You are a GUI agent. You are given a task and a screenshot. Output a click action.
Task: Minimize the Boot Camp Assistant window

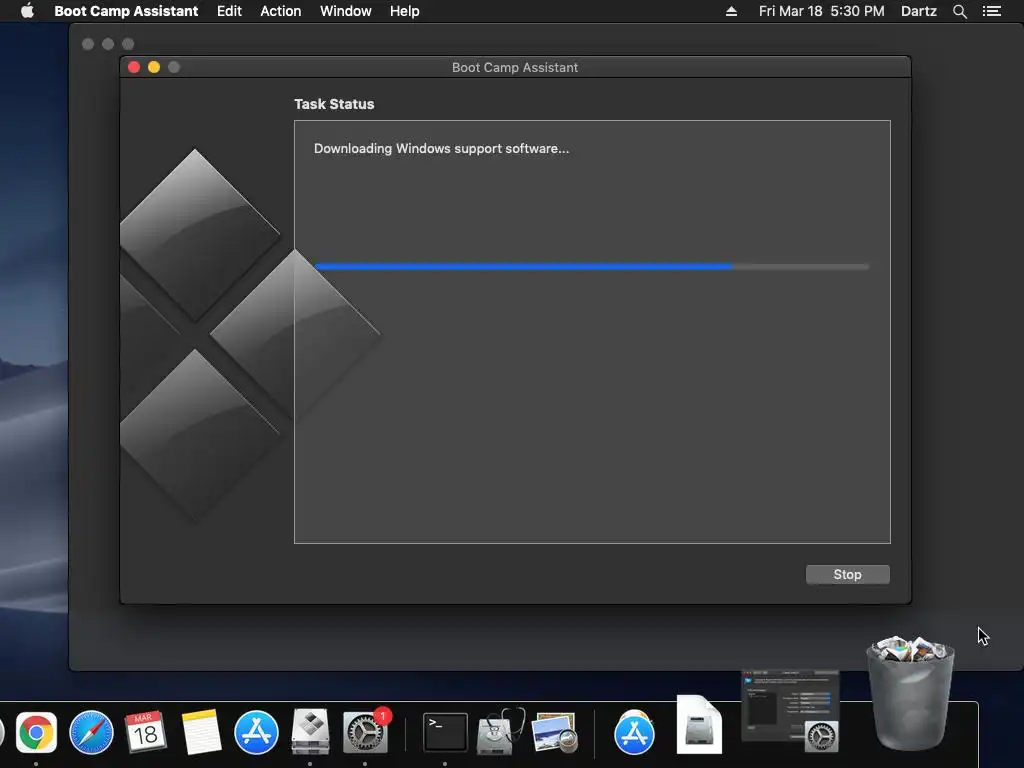[154, 67]
